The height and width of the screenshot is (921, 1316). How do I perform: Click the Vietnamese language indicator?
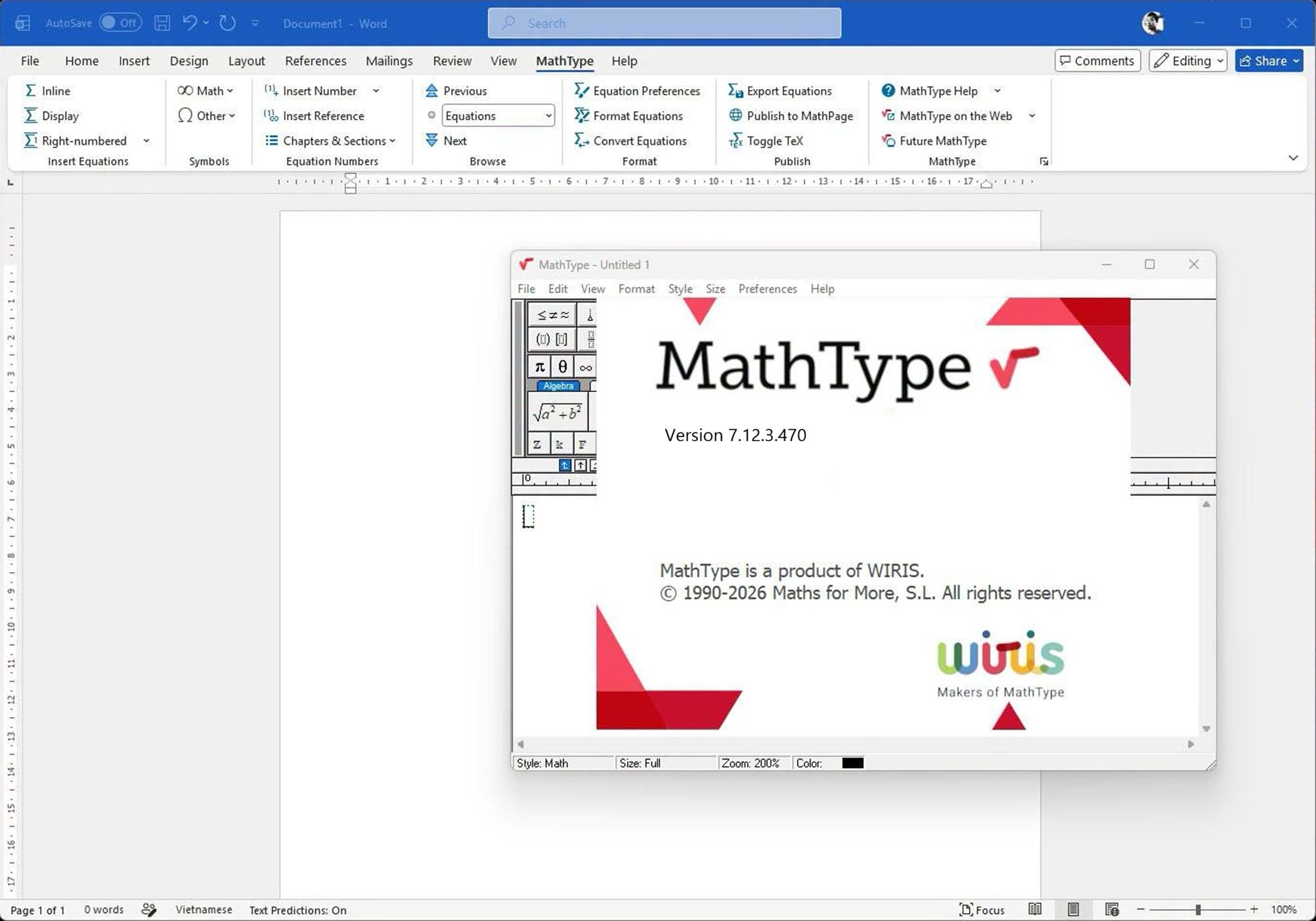click(203, 910)
